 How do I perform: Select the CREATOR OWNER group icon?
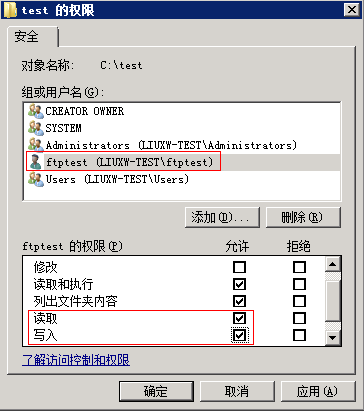tap(36, 111)
